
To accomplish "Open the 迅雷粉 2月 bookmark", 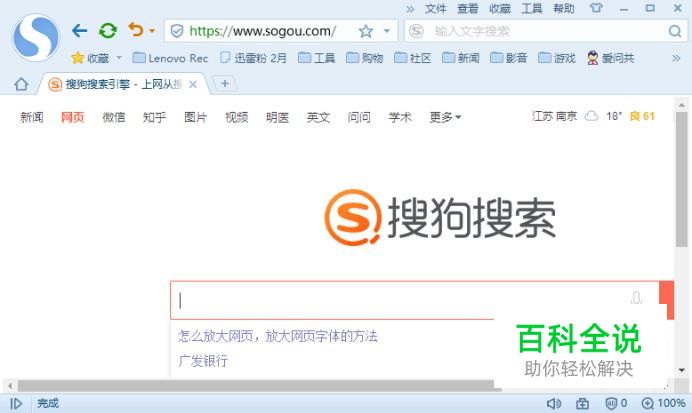I will tap(253, 58).
